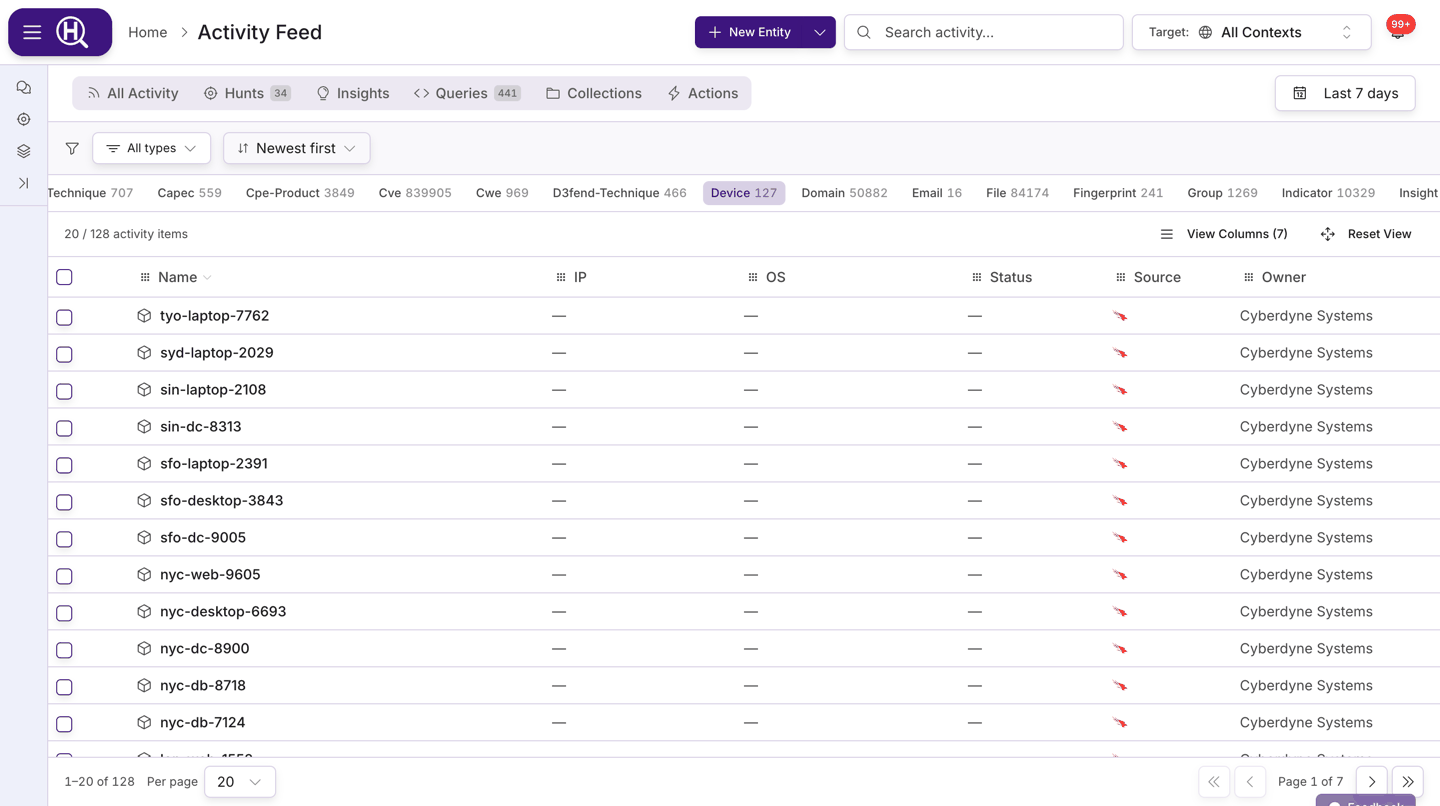Click the cube icon beside nyc-web-9605
Screen dimensions: 1440x806
click(x=144, y=575)
